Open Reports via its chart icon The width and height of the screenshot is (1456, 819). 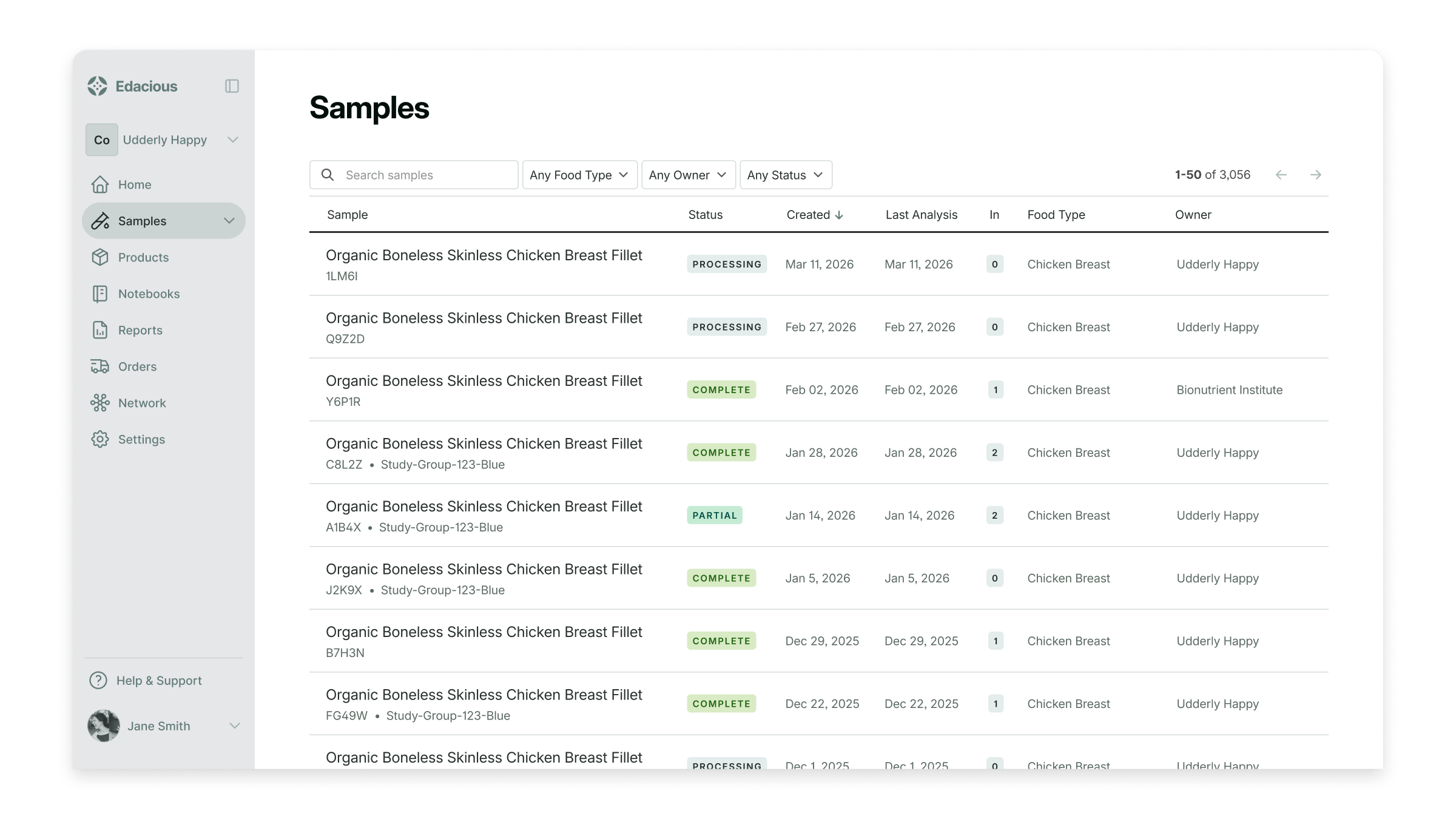point(100,330)
